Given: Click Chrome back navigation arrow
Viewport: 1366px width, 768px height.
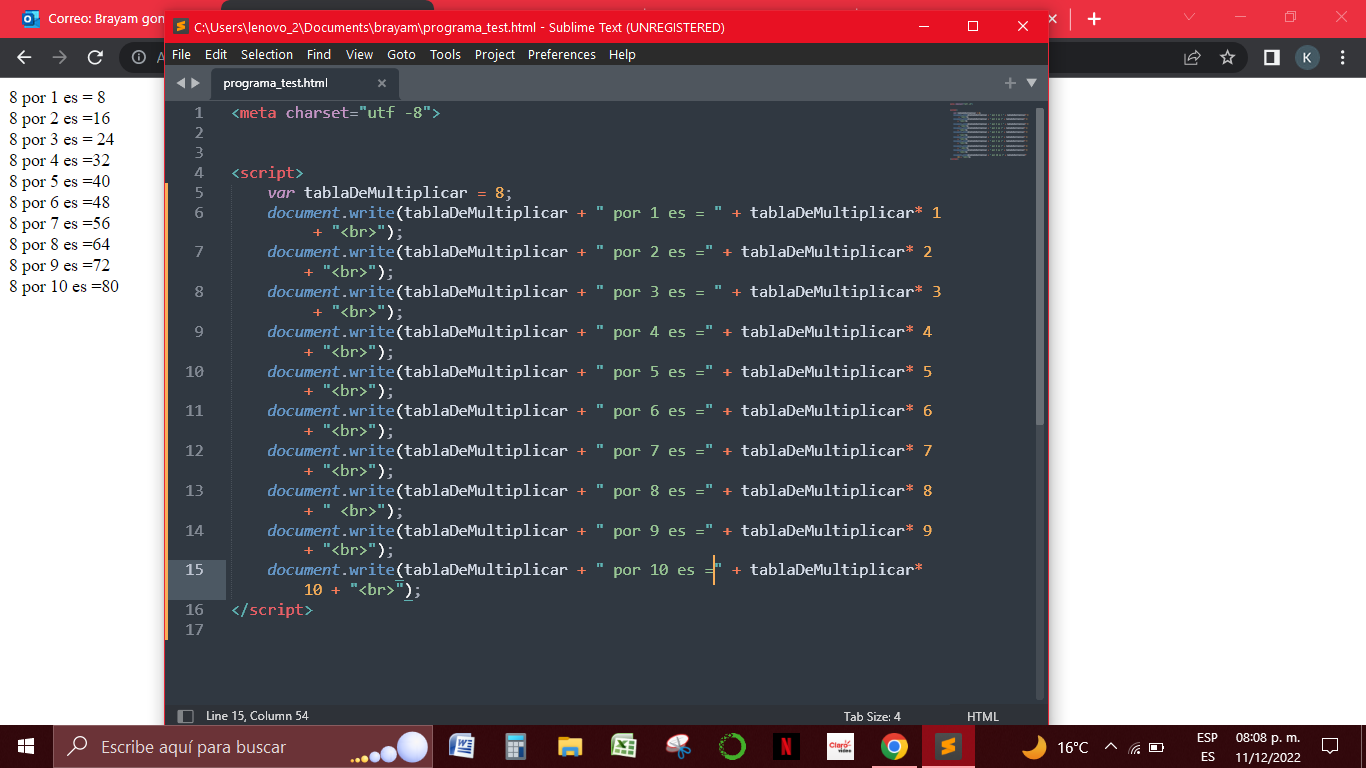Looking at the screenshot, I should tap(24, 58).
